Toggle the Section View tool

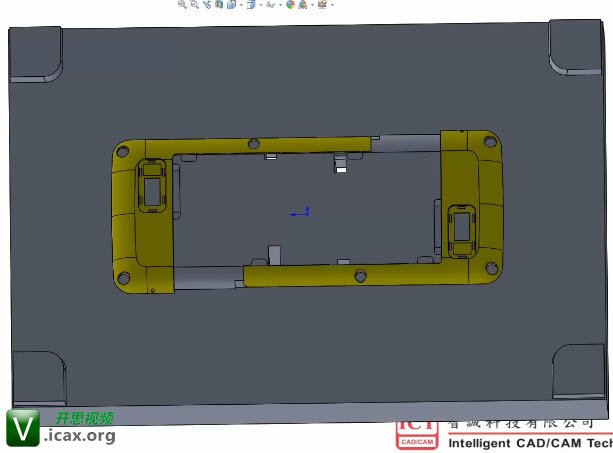(219, 4)
